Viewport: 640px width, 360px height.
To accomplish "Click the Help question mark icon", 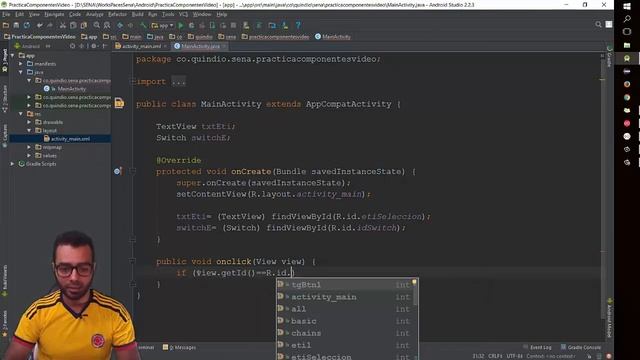I will pos(298,25).
